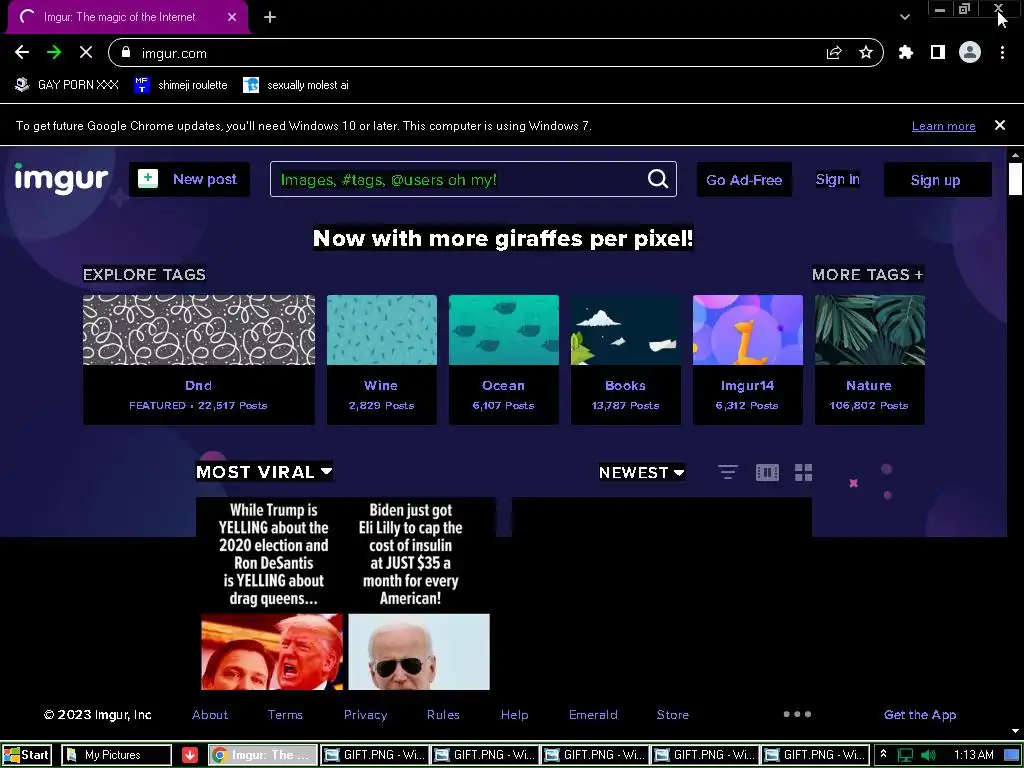
Task: Click the filter lines icon
Action: coord(728,472)
